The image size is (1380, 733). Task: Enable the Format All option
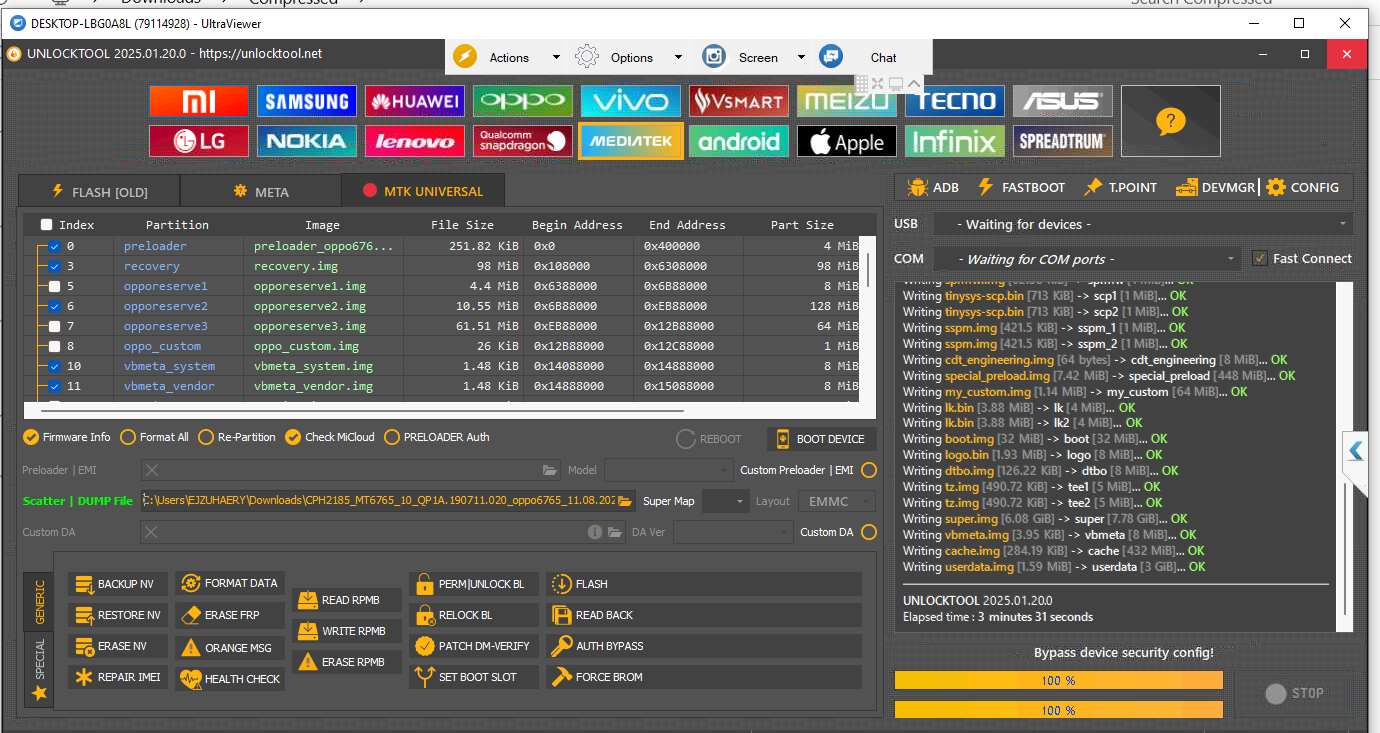click(x=154, y=437)
